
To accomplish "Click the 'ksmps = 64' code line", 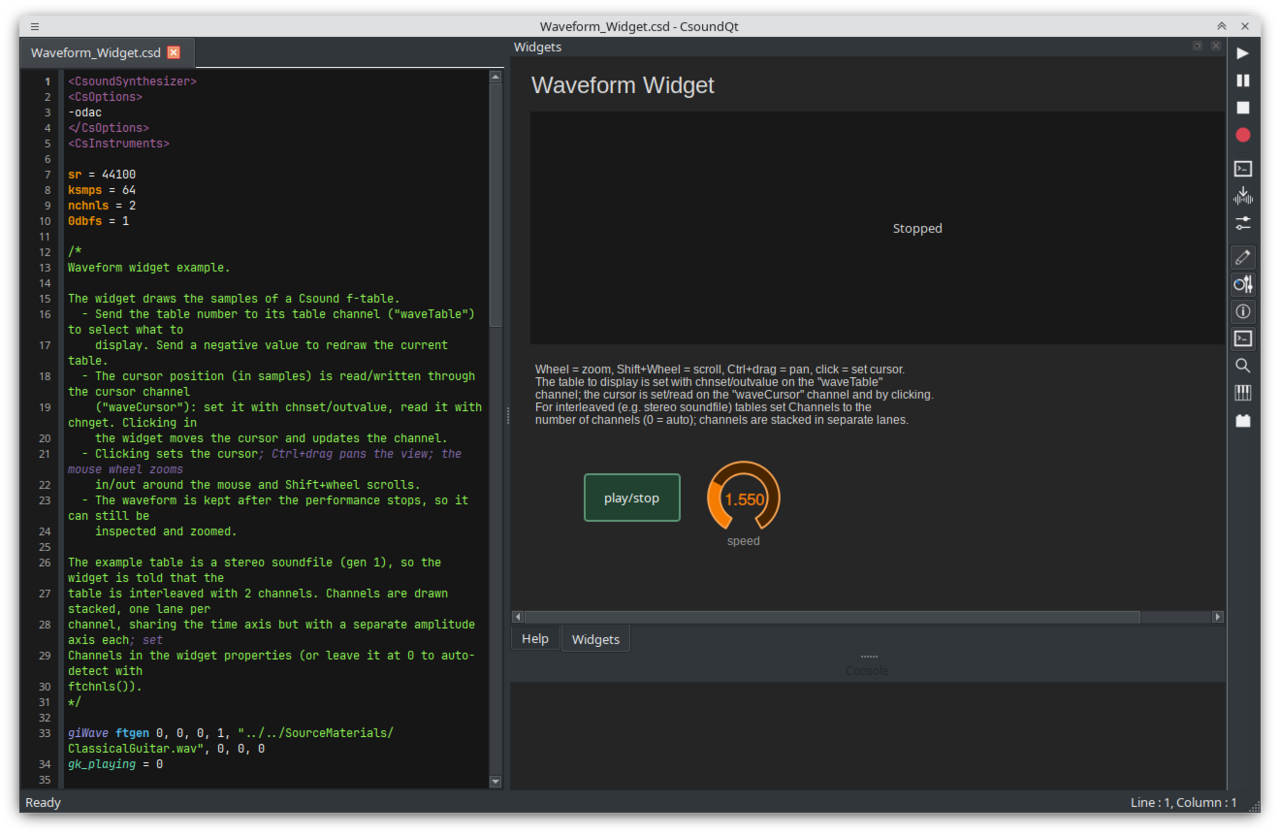I will (x=102, y=190).
